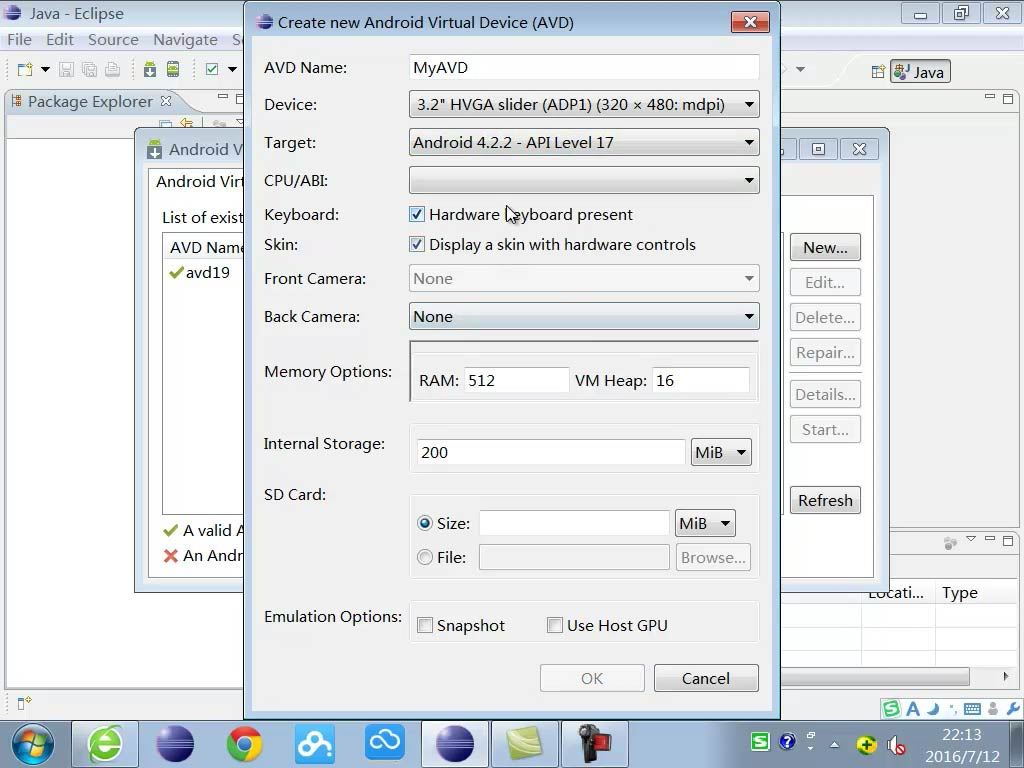Open the Front Camera dropdown
1024x768 pixels.
[584, 278]
